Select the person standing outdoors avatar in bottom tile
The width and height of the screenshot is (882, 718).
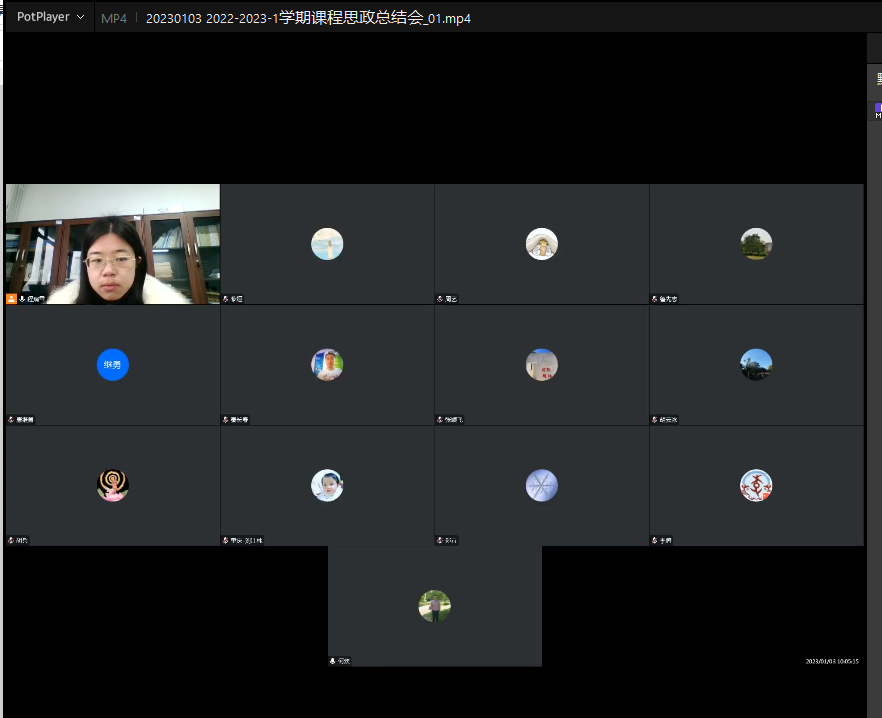click(434, 606)
